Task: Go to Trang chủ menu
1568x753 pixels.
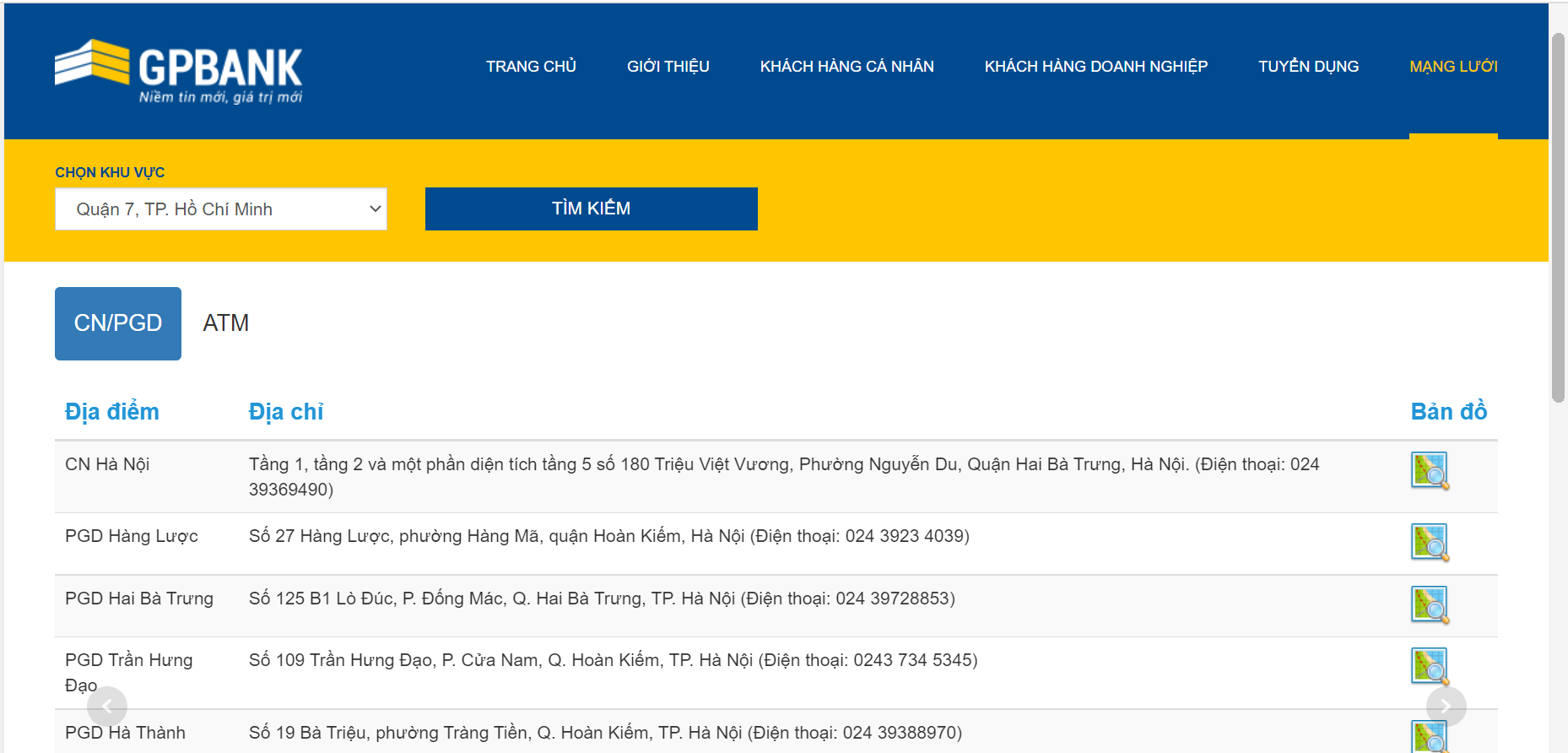Action: pyautogui.click(x=531, y=67)
